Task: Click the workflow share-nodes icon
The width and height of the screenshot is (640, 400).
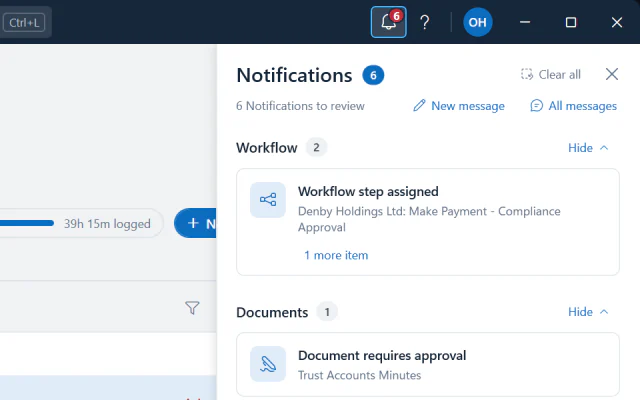Action: [x=268, y=200]
